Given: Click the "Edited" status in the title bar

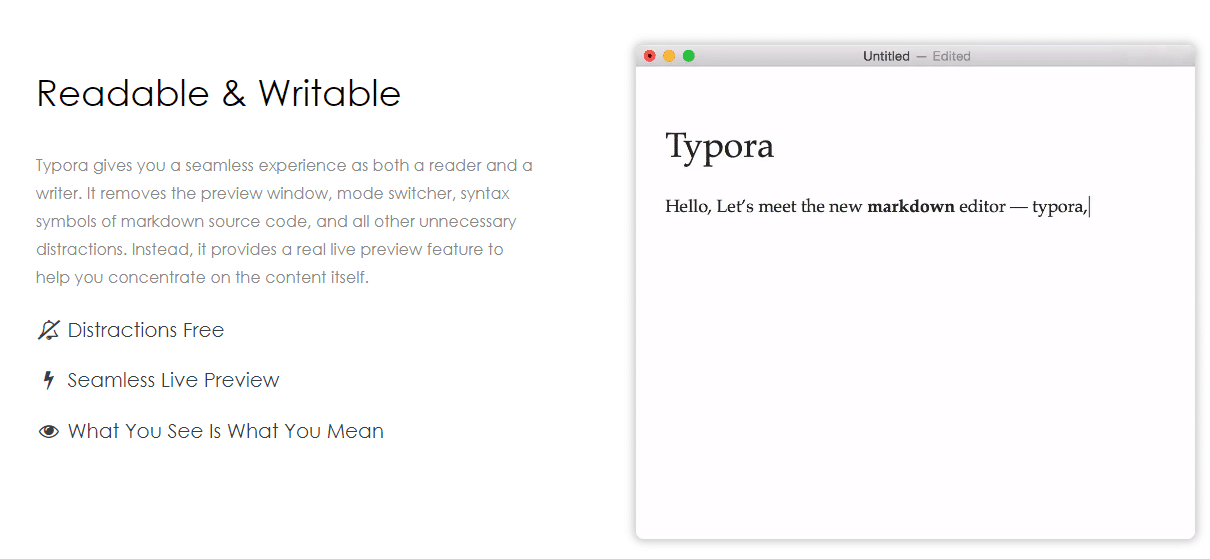Looking at the screenshot, I should point(951,56).
